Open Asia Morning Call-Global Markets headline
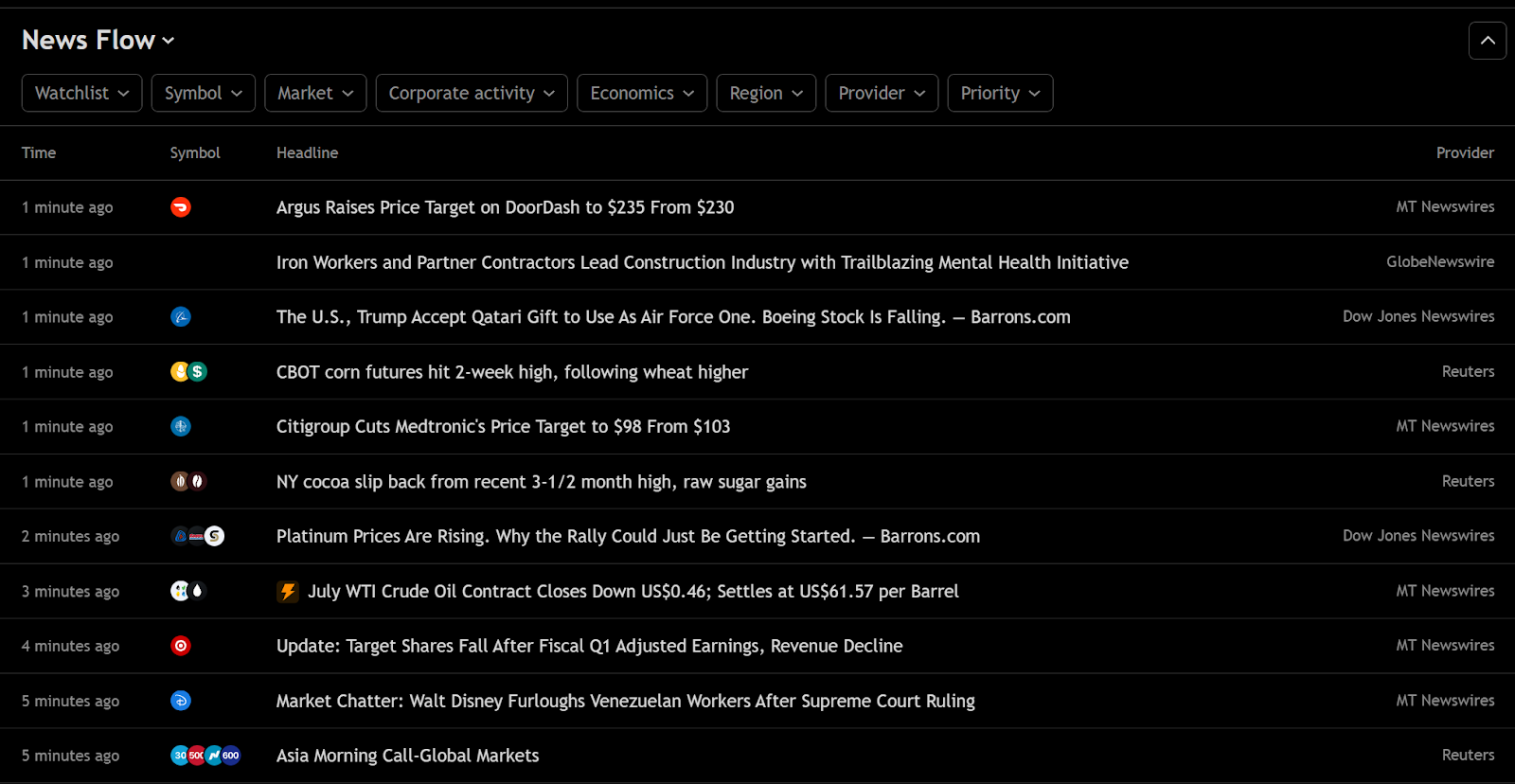The width and height of the screenshot is (1515, 784). tap(407, 756)
